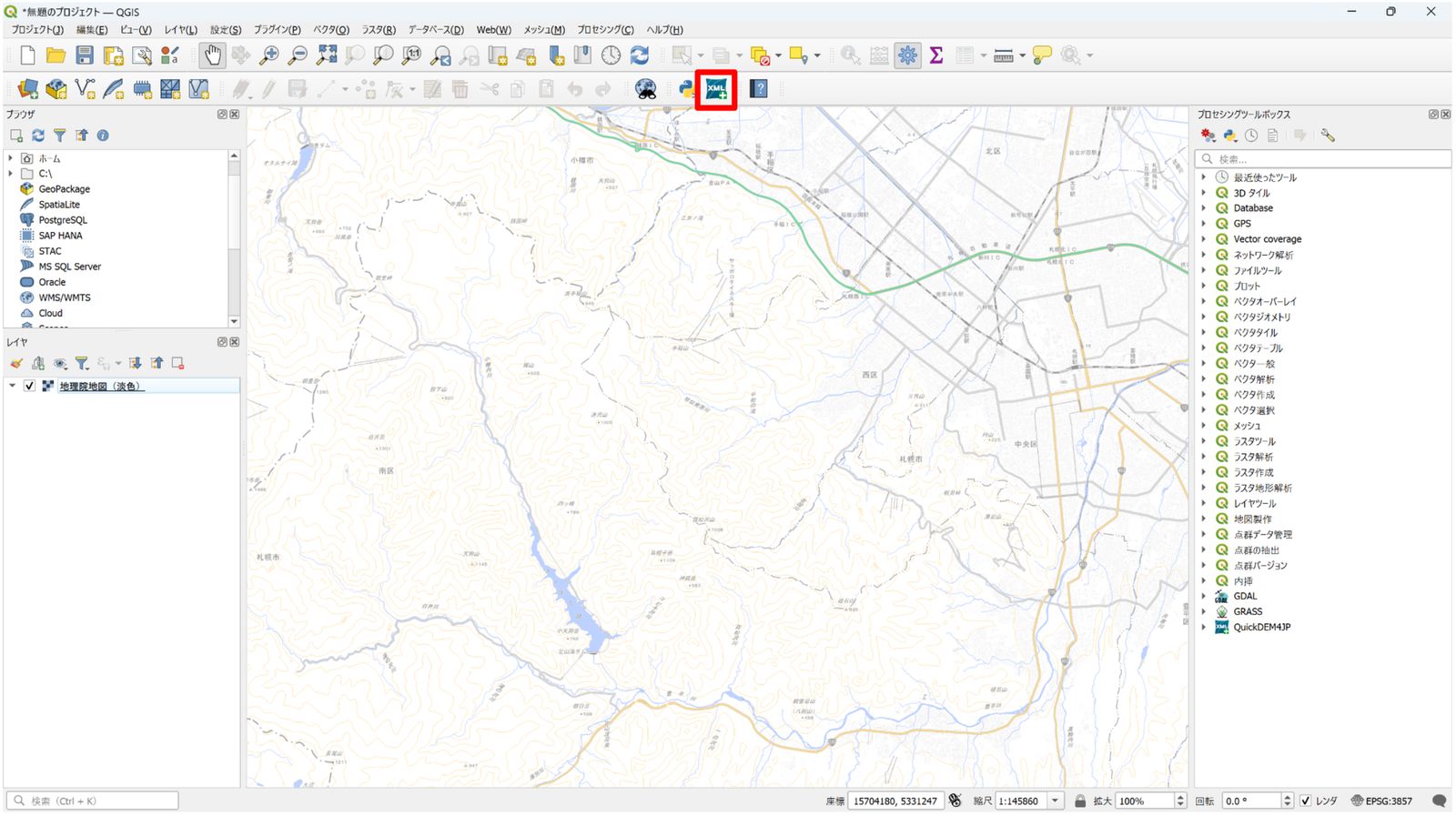The image size is (1456, 816).
Task: Open the ラスタ(R) menu
Action: pyautogui.click(x=379, y=30)
